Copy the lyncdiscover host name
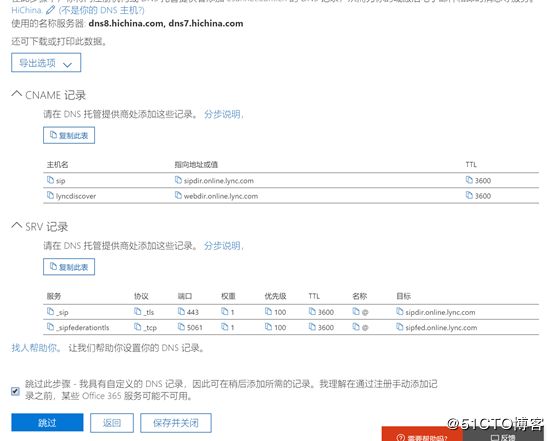The image size is (554, 441). coord(50,195)
